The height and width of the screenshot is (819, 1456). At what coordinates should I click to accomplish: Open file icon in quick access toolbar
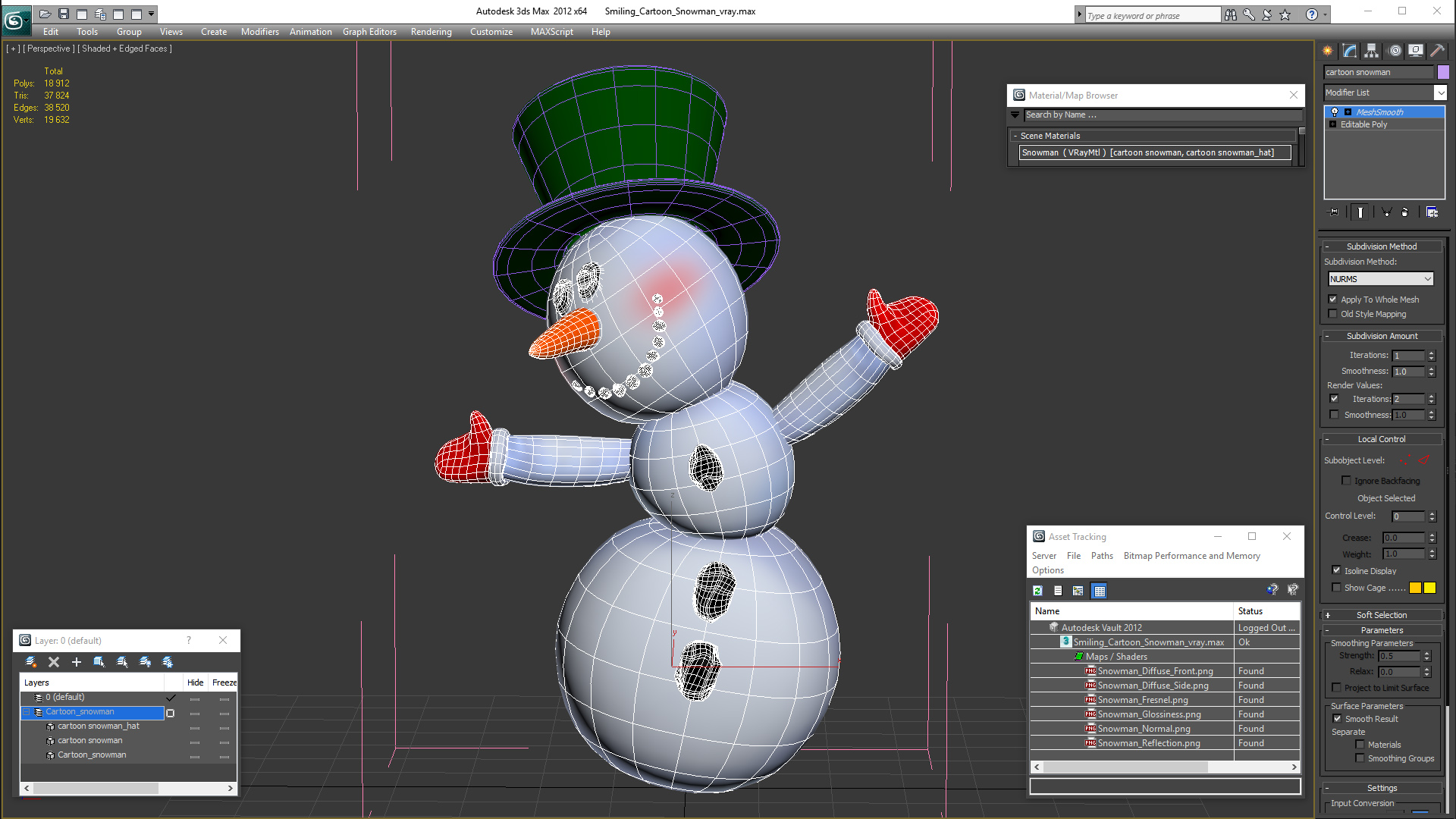click(x=45, y=14)
